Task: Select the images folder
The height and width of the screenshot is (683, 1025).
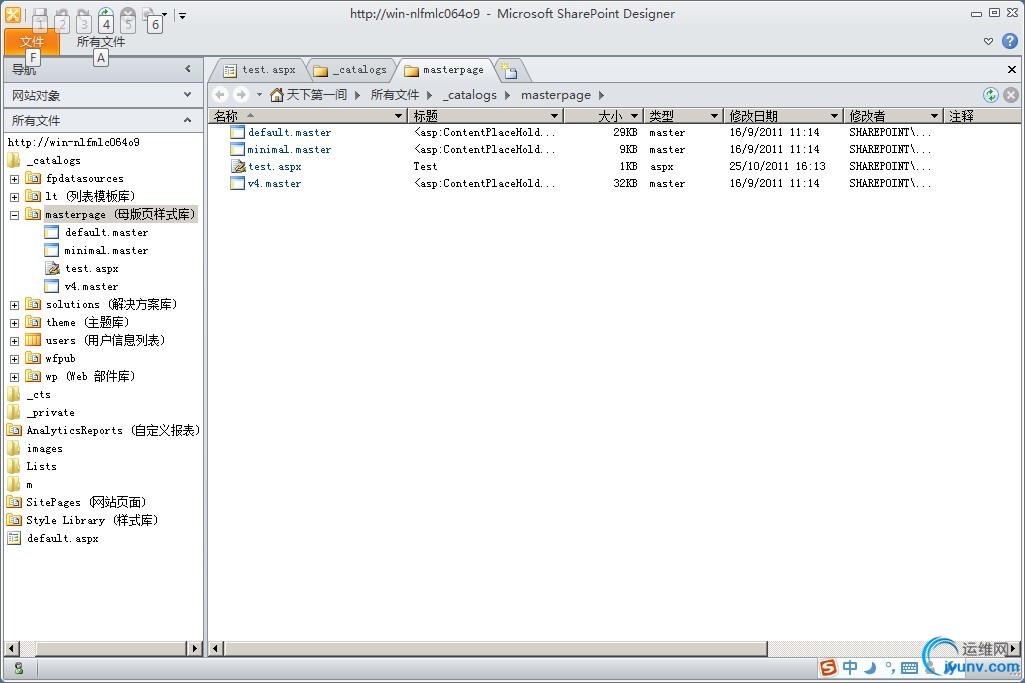Action: point(44,448)
